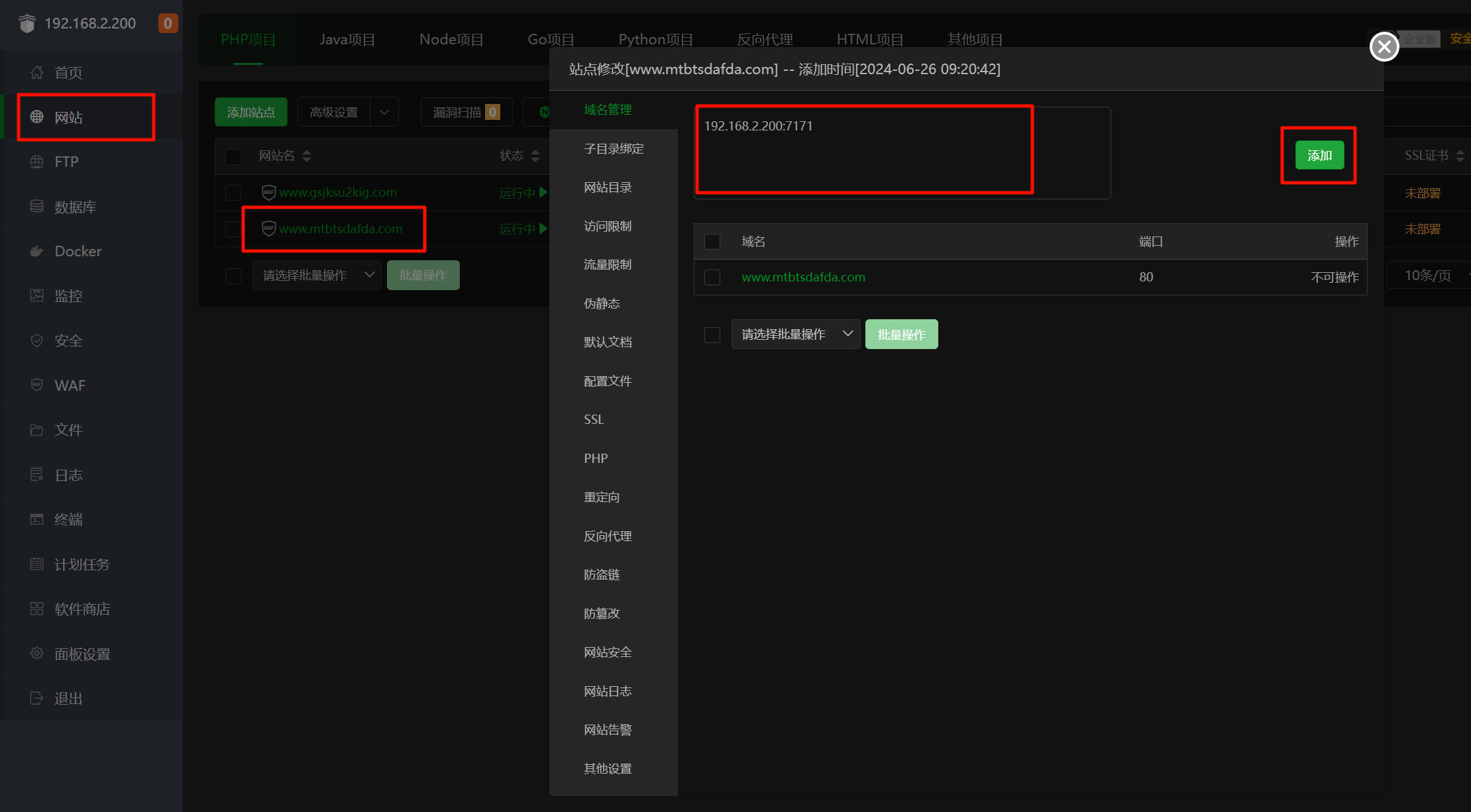Click the scheduled tasks calendar icon
Image resolution: width=1471 pixels, height=812 pixels.
[37, 564]
